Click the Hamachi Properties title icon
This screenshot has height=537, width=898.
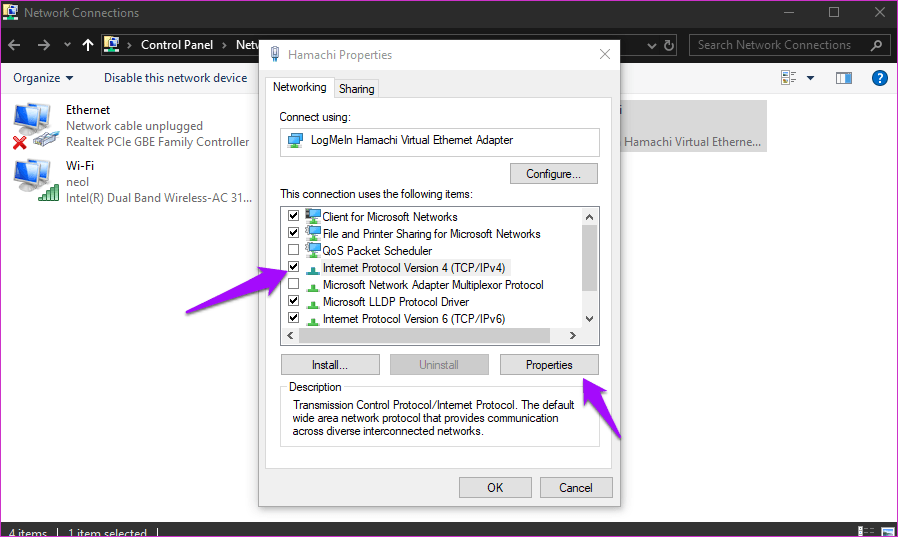coord(275,54)
